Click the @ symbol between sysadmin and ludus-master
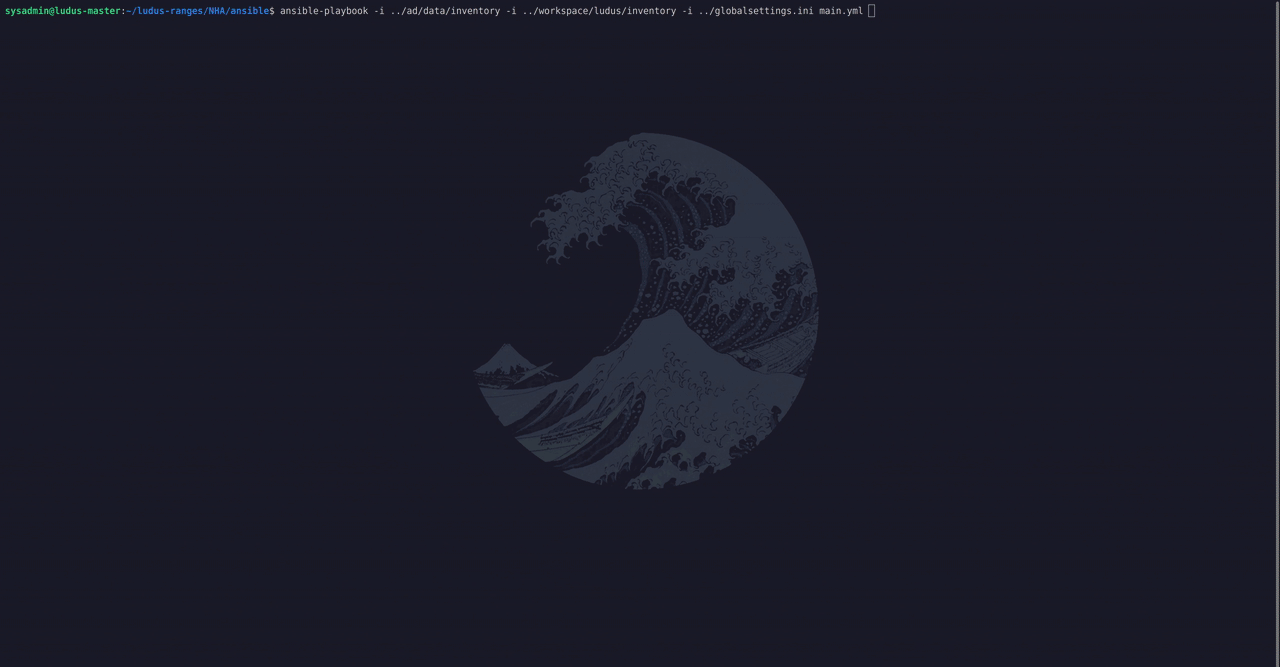Image resolution: width=1280 pixels, height=667 pixels. click(x=52, y=11)
